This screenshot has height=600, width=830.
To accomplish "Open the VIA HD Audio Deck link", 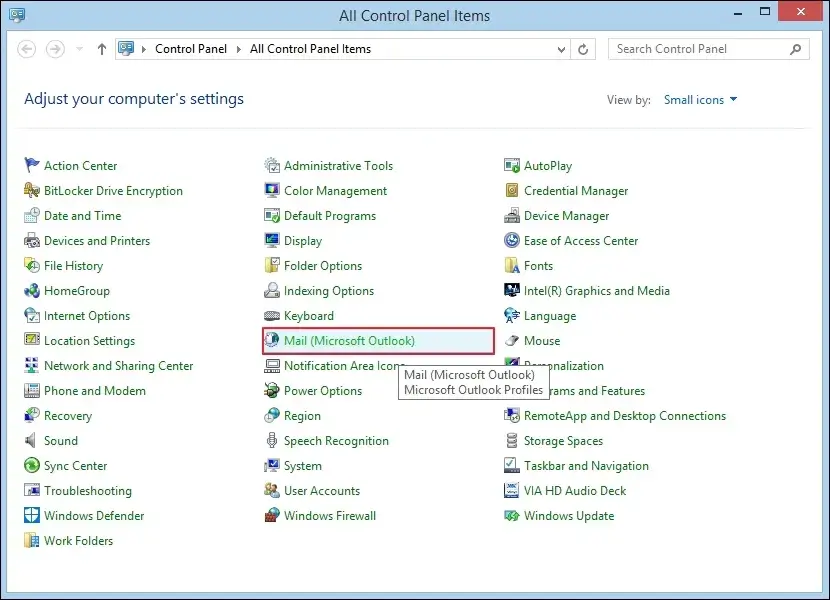I will coord(575,490).
